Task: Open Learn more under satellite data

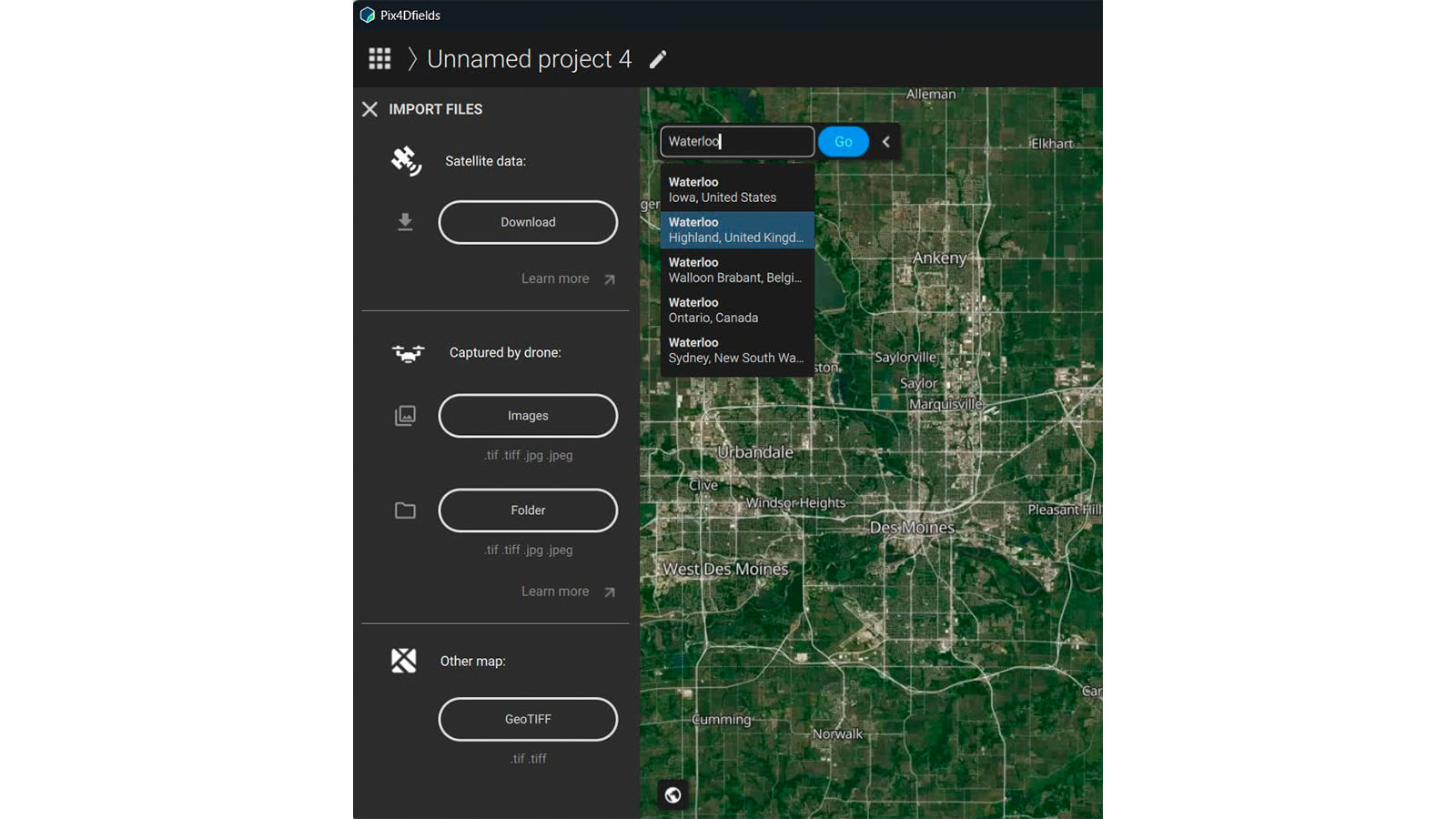Action: (555, 278)
